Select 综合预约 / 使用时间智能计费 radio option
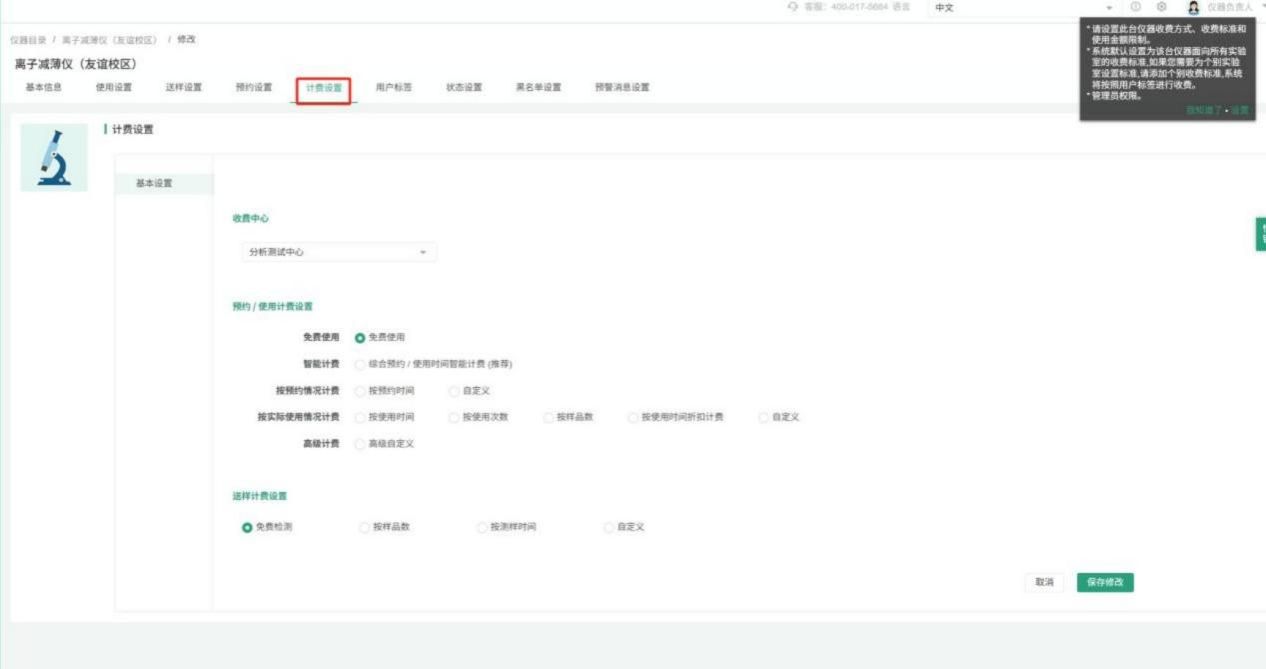The image size is (1266, 669). tap(360, 364)
